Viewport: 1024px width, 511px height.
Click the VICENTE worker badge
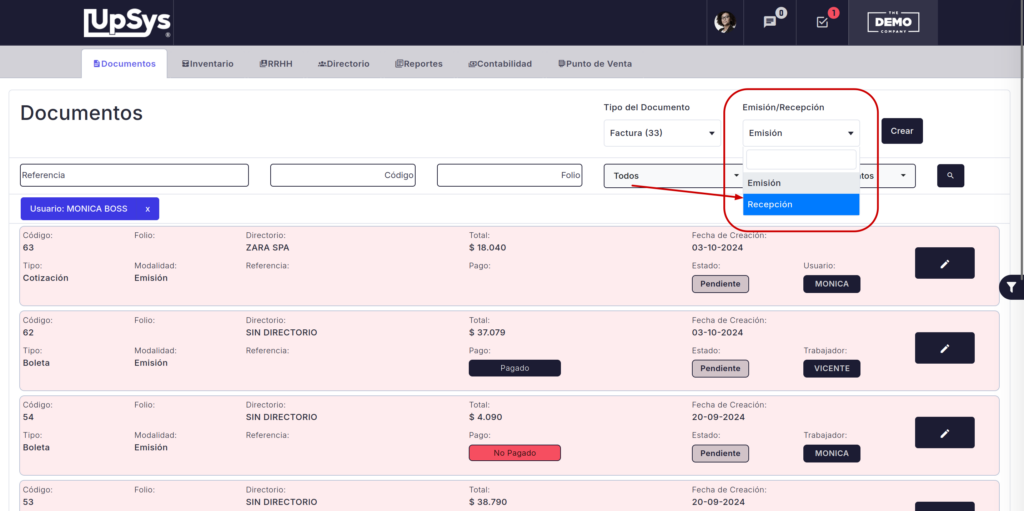click(x=831, y=369)
